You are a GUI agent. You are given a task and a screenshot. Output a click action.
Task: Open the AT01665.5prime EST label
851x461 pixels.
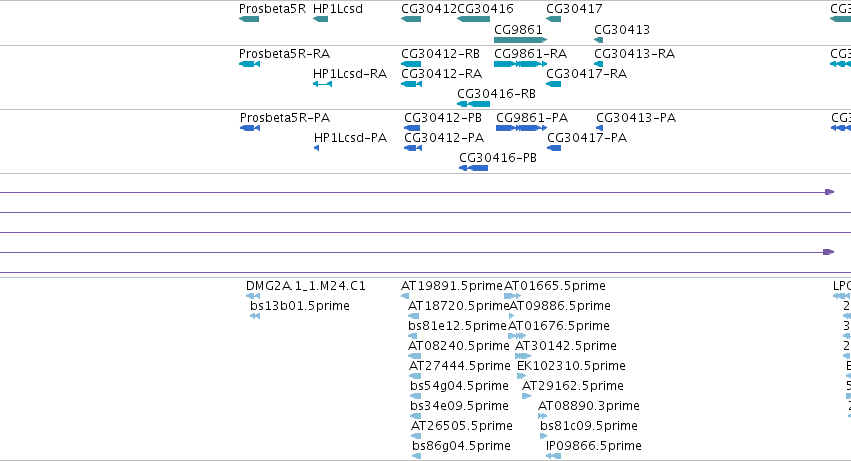tap(555, 286)
